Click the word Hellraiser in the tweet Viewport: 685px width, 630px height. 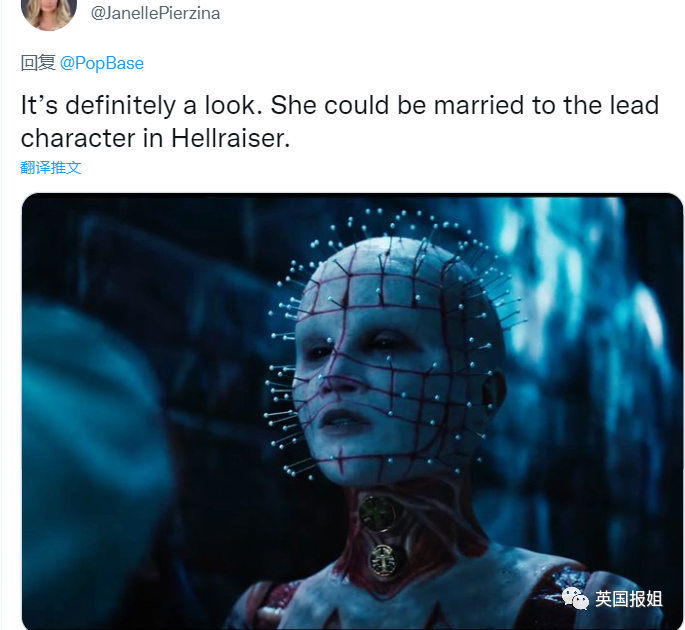click(x=230, y=138)
